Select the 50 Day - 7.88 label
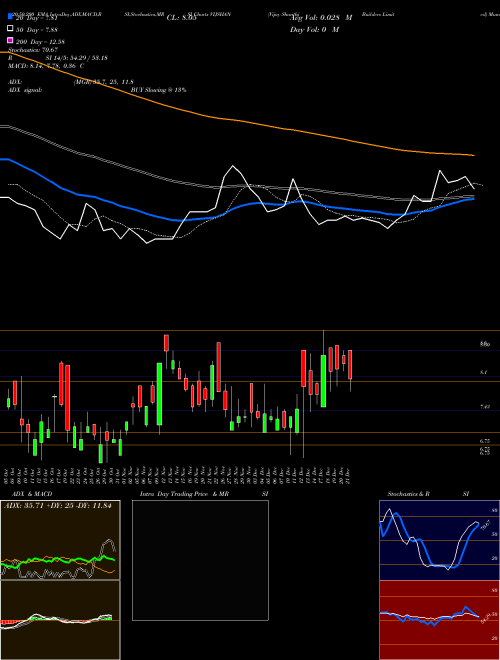500x660 pixels. tap(37, 30)
